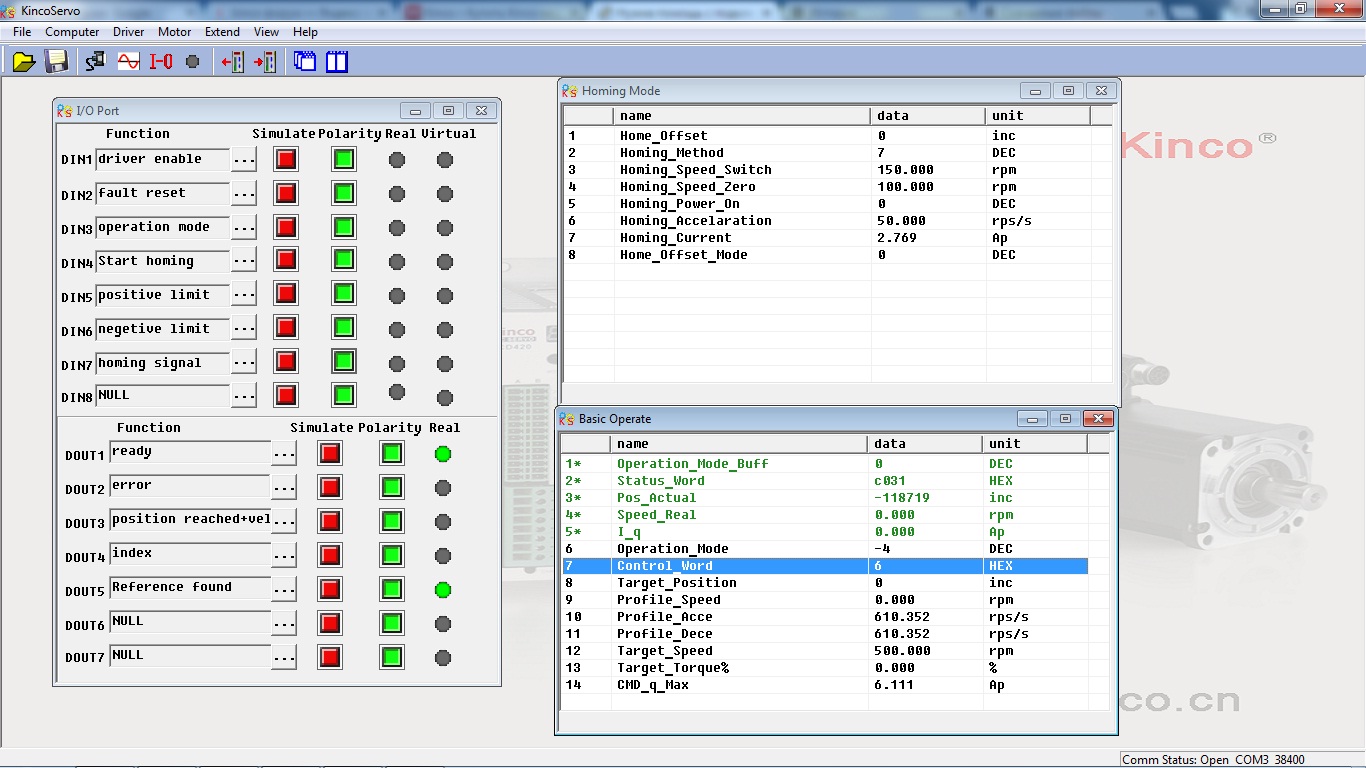This screenshot has height=768, width=1366.
Task: Click the tile windows toolbar icon
Action: tap(337, 62)
